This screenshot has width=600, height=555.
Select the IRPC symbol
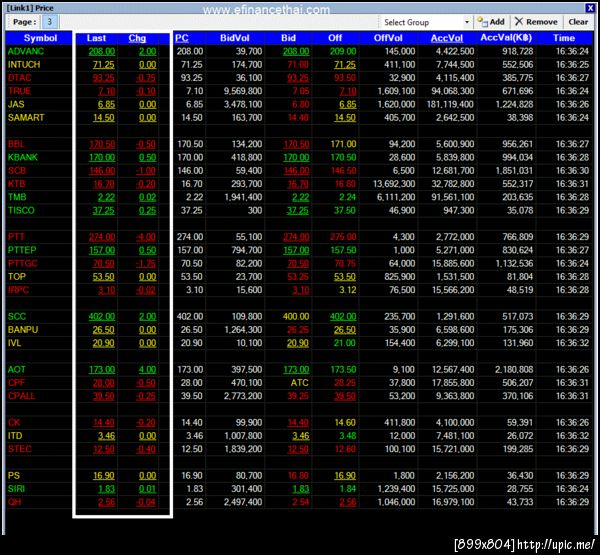click(x=18, y=290)
